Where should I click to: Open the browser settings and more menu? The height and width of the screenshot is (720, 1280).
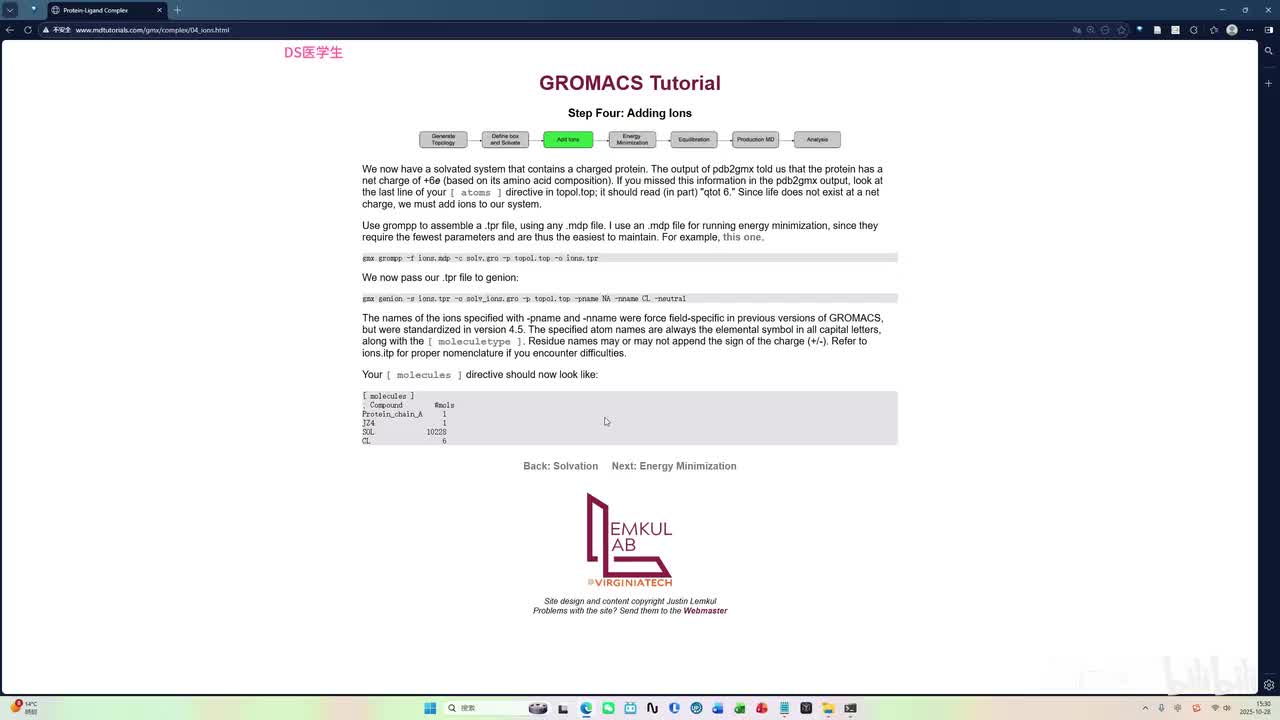(x=1250, y=30)
